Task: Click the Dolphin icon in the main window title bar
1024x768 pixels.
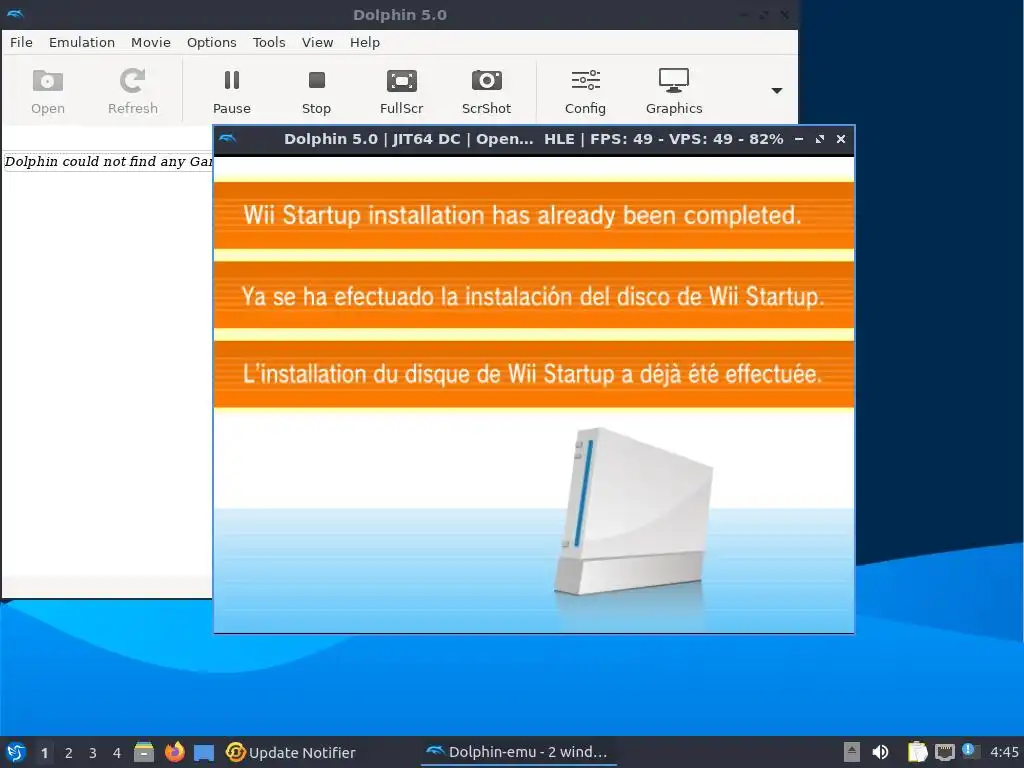Action: (14, 14)
